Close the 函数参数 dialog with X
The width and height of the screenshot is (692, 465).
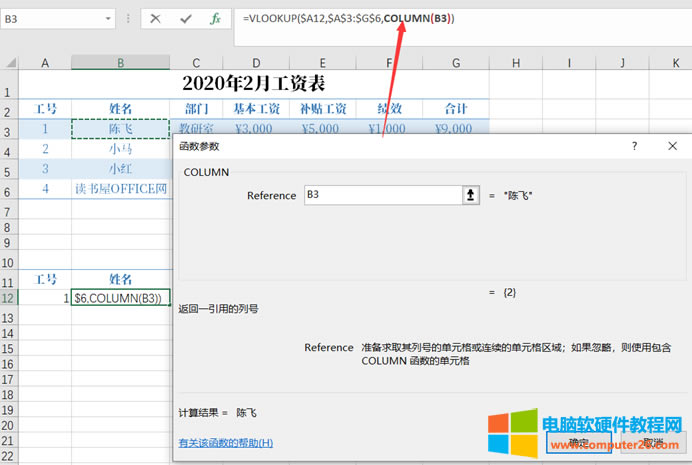[673, 146]
